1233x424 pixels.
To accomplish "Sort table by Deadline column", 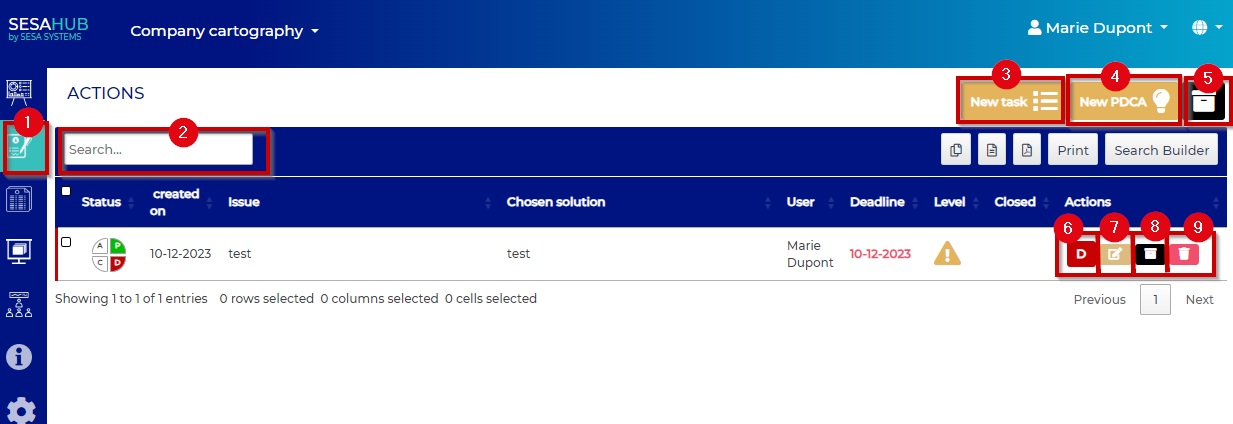I will pos(877,202).
